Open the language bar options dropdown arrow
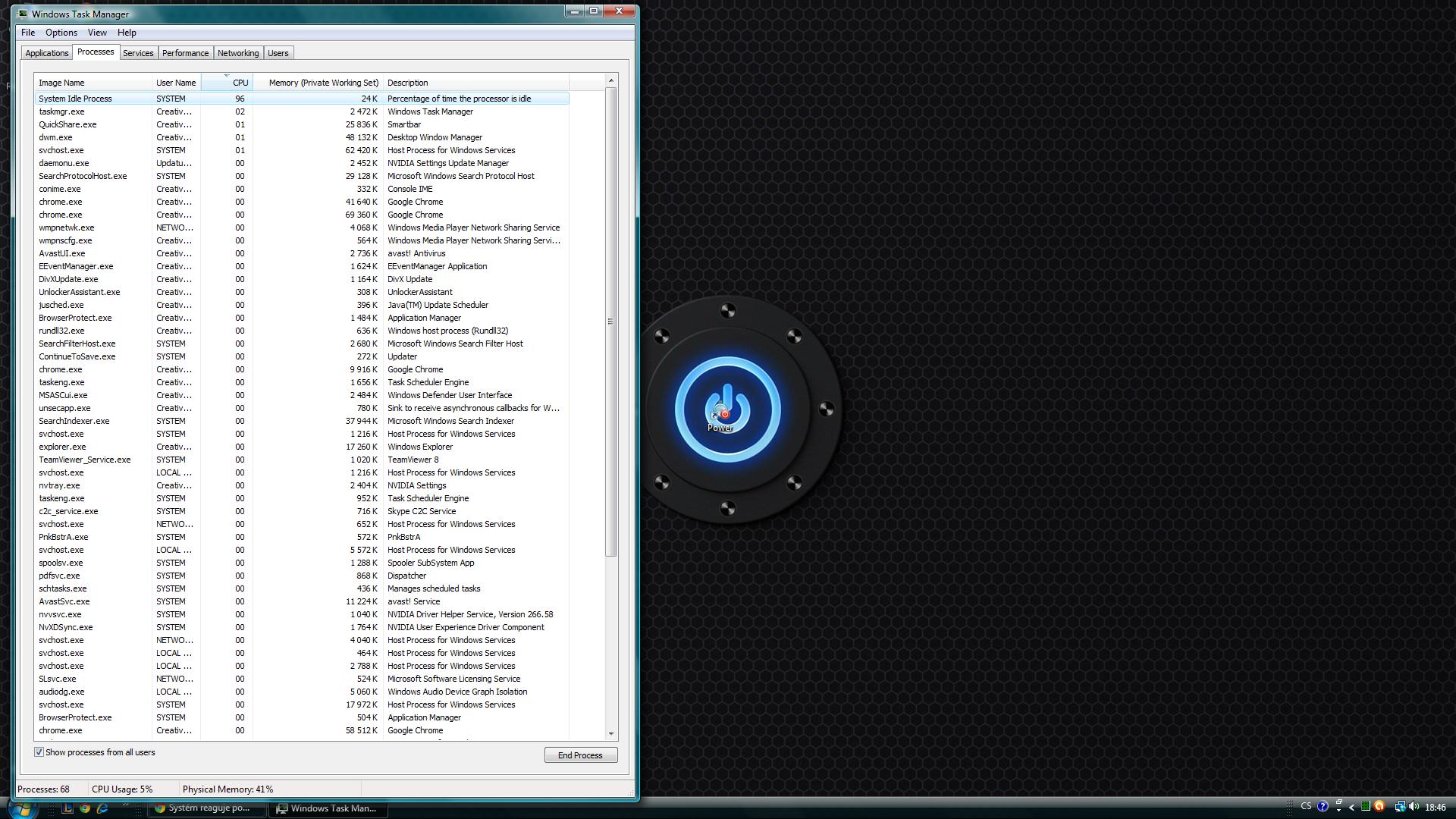Viewport: 1456px width, 819px height. click(1338, 810)
